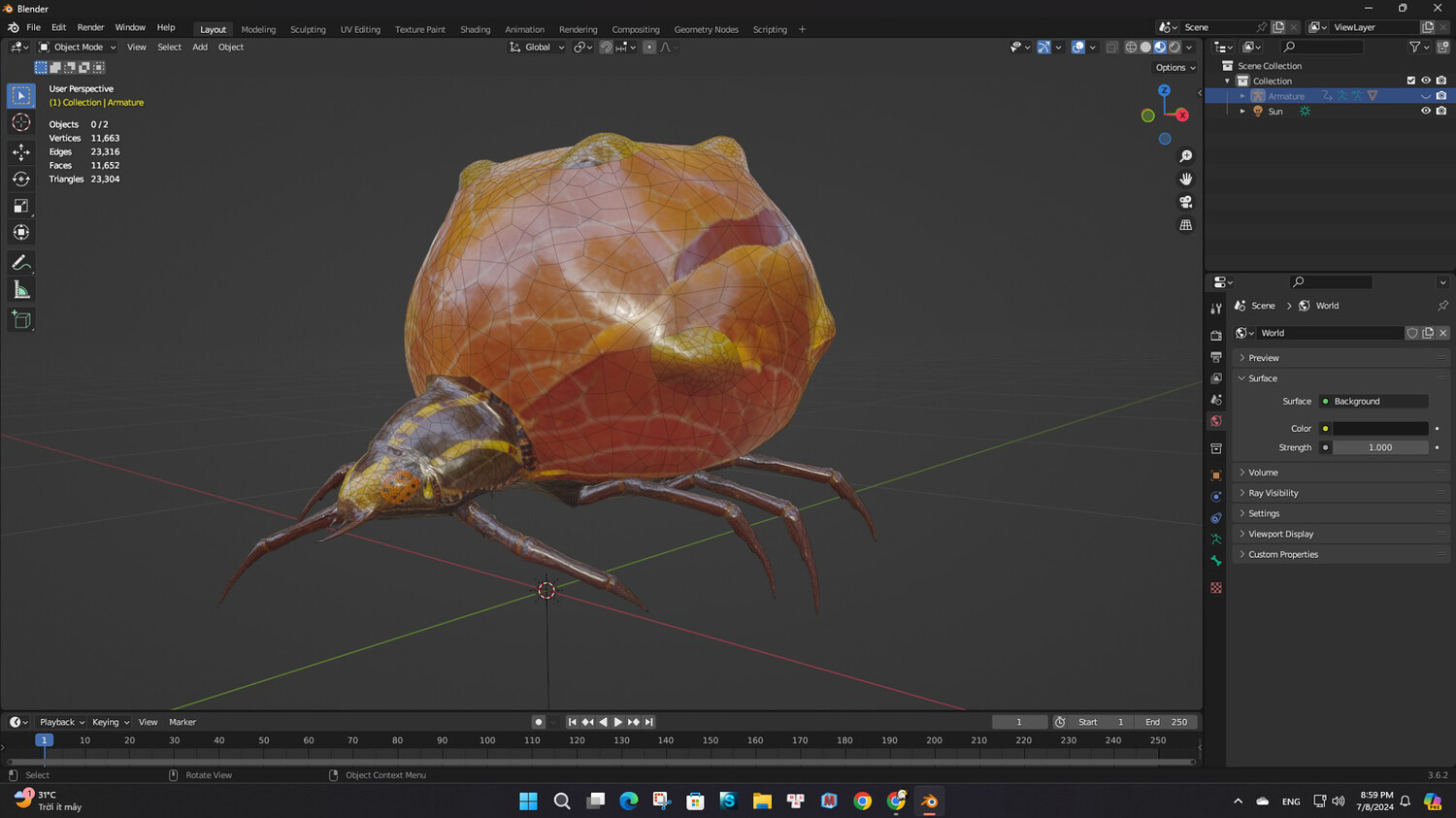The width and height of the screenshot is (1456, 818).
Task: Select the Measure tool
Action: [x=21, y=290]
